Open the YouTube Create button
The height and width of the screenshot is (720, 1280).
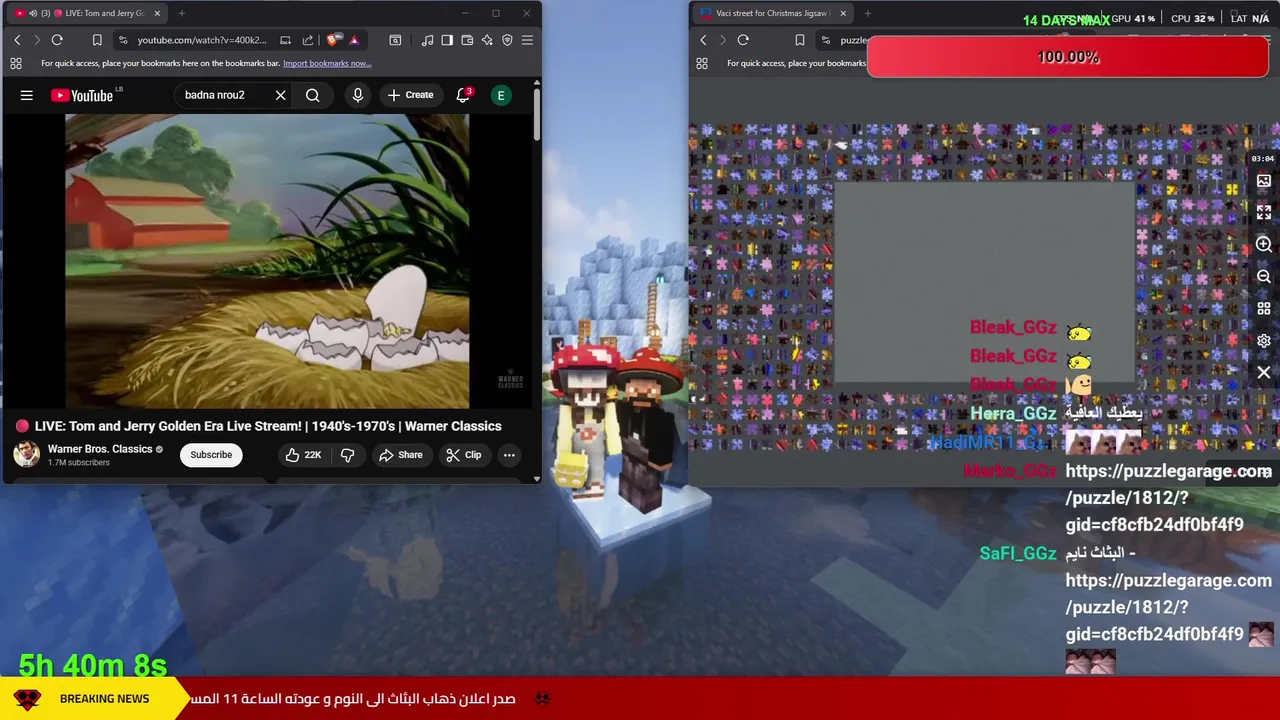tap(410, 95)
